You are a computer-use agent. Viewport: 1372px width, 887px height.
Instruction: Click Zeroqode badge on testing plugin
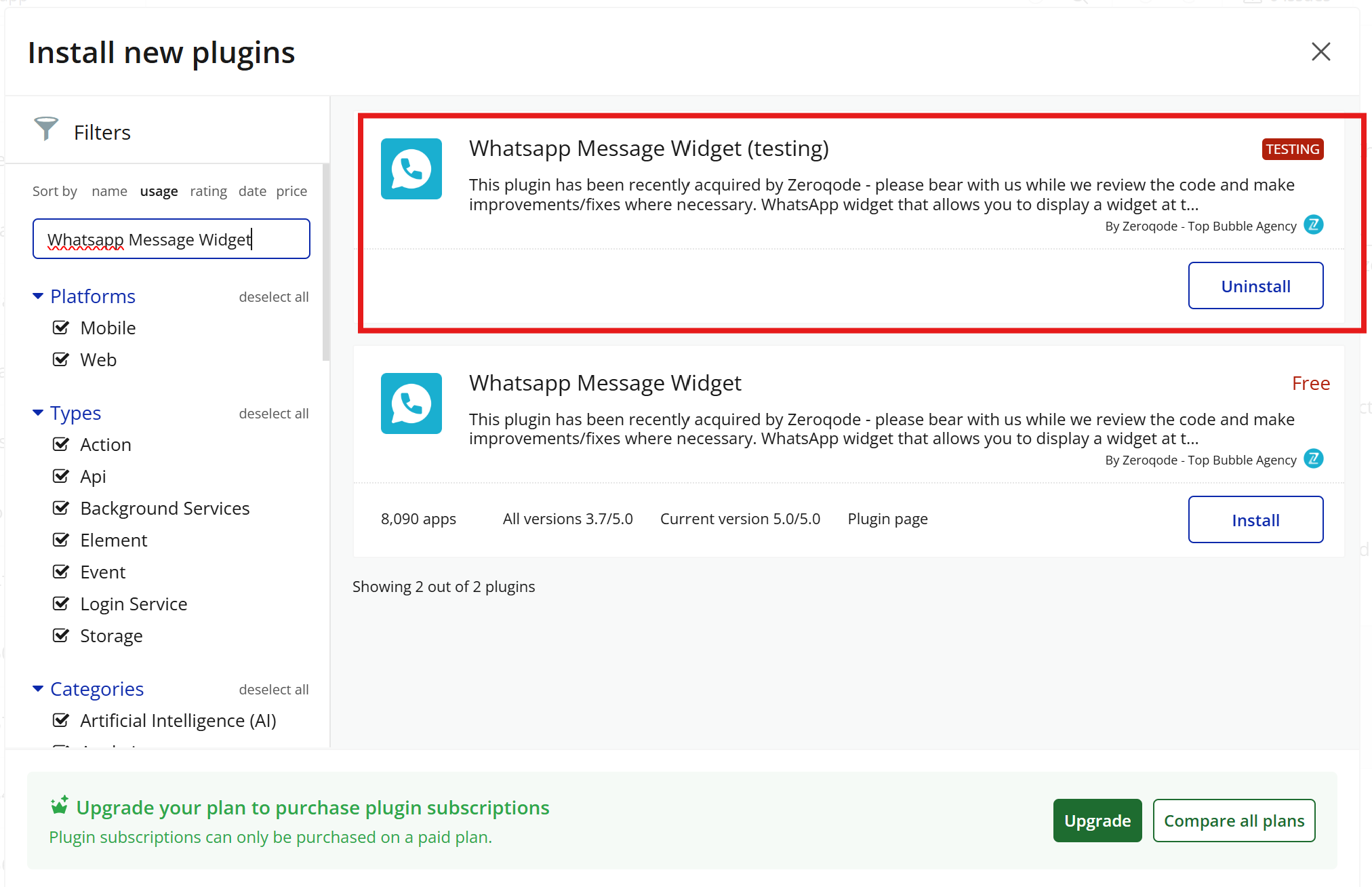point(1313,225)
